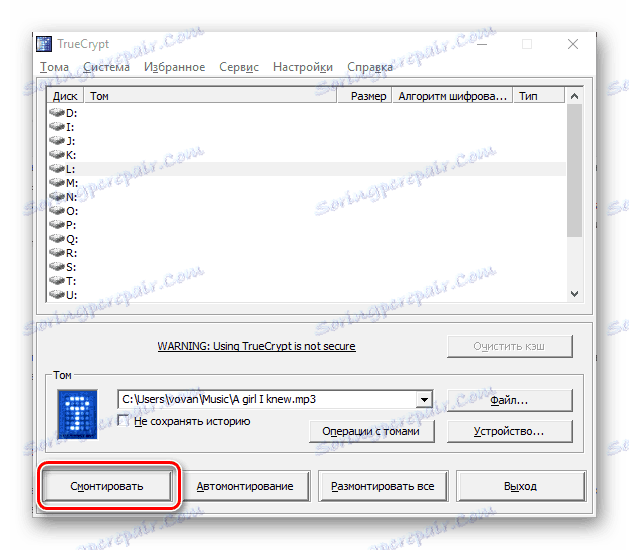Select the D: drive icon
The height and width of the screenshot is (550, 629).
[x=57, y=113]
